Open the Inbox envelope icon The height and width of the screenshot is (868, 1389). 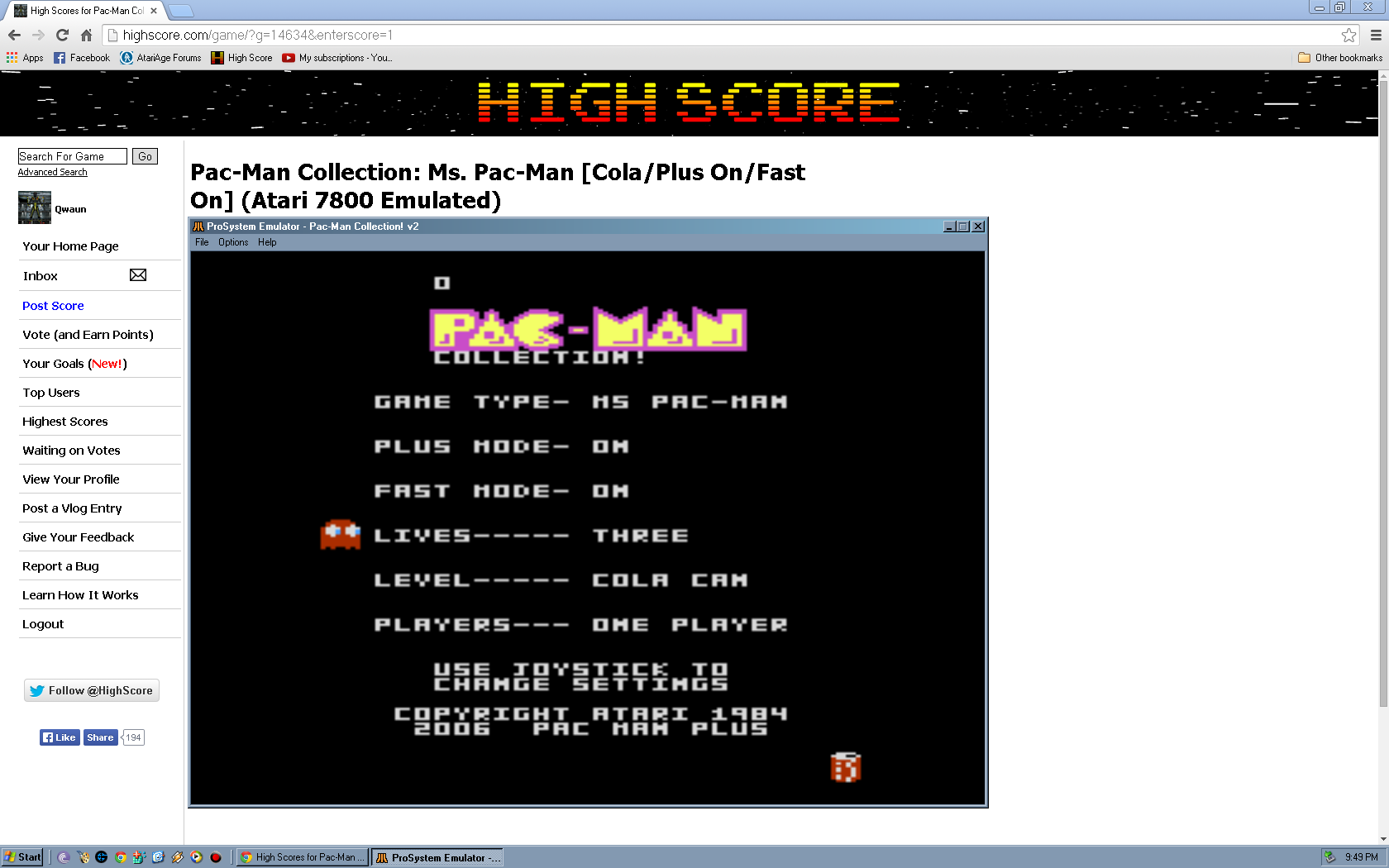coord(138,275)
